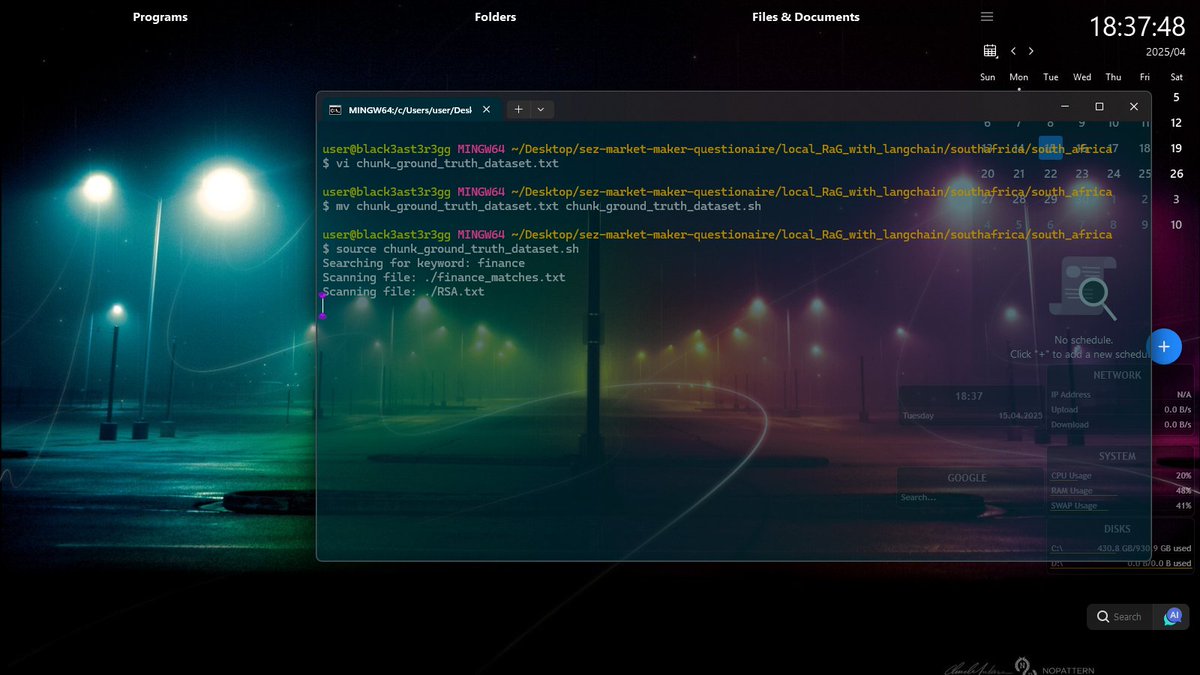
Task: Open the Files & Documents menu
Action: [806, 17]
